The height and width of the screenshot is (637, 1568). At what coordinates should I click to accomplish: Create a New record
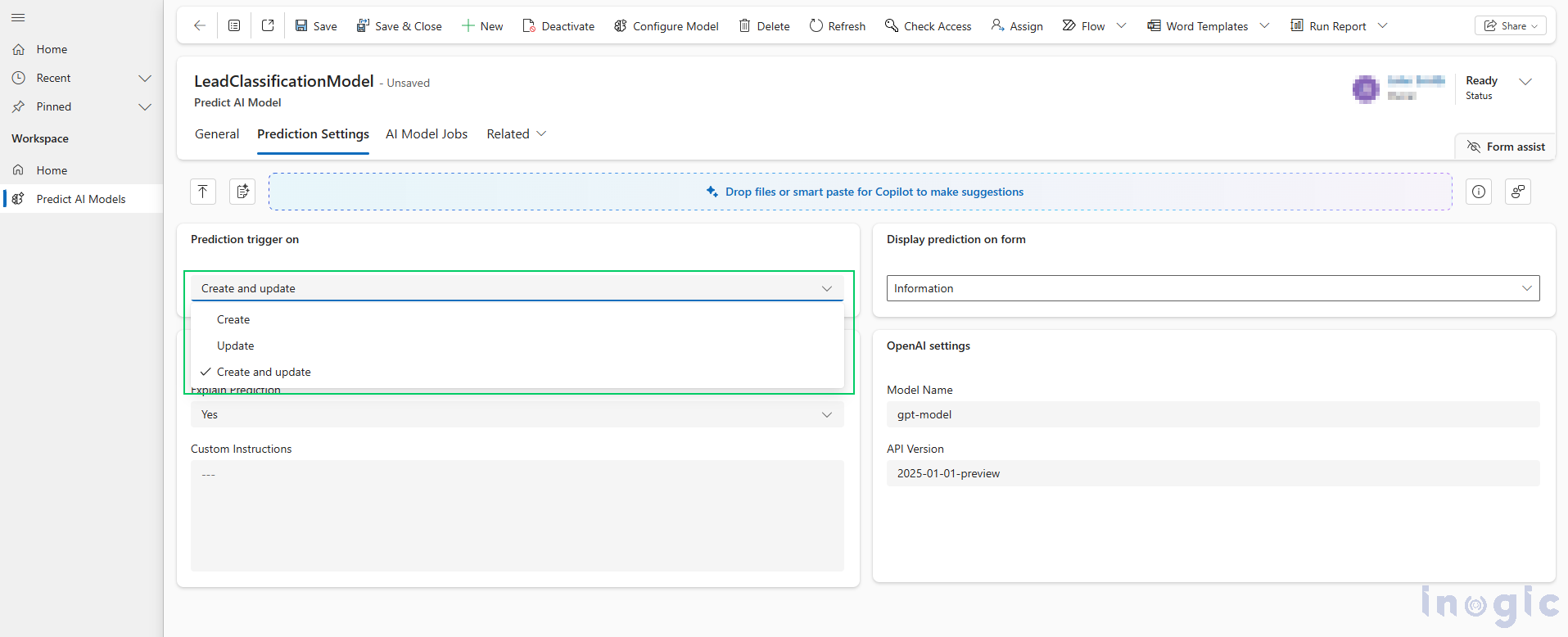482,25
